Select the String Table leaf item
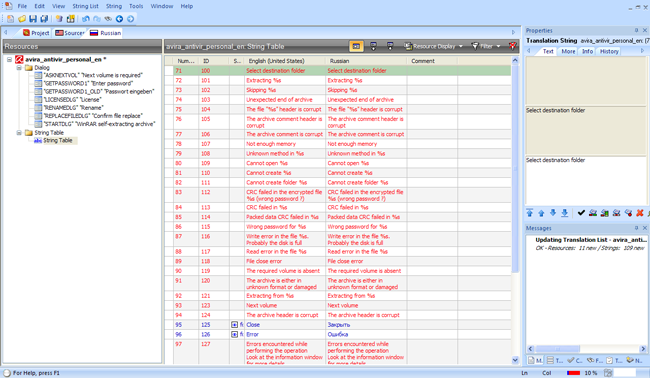The image size is (650, 378). tap(58, 141)
